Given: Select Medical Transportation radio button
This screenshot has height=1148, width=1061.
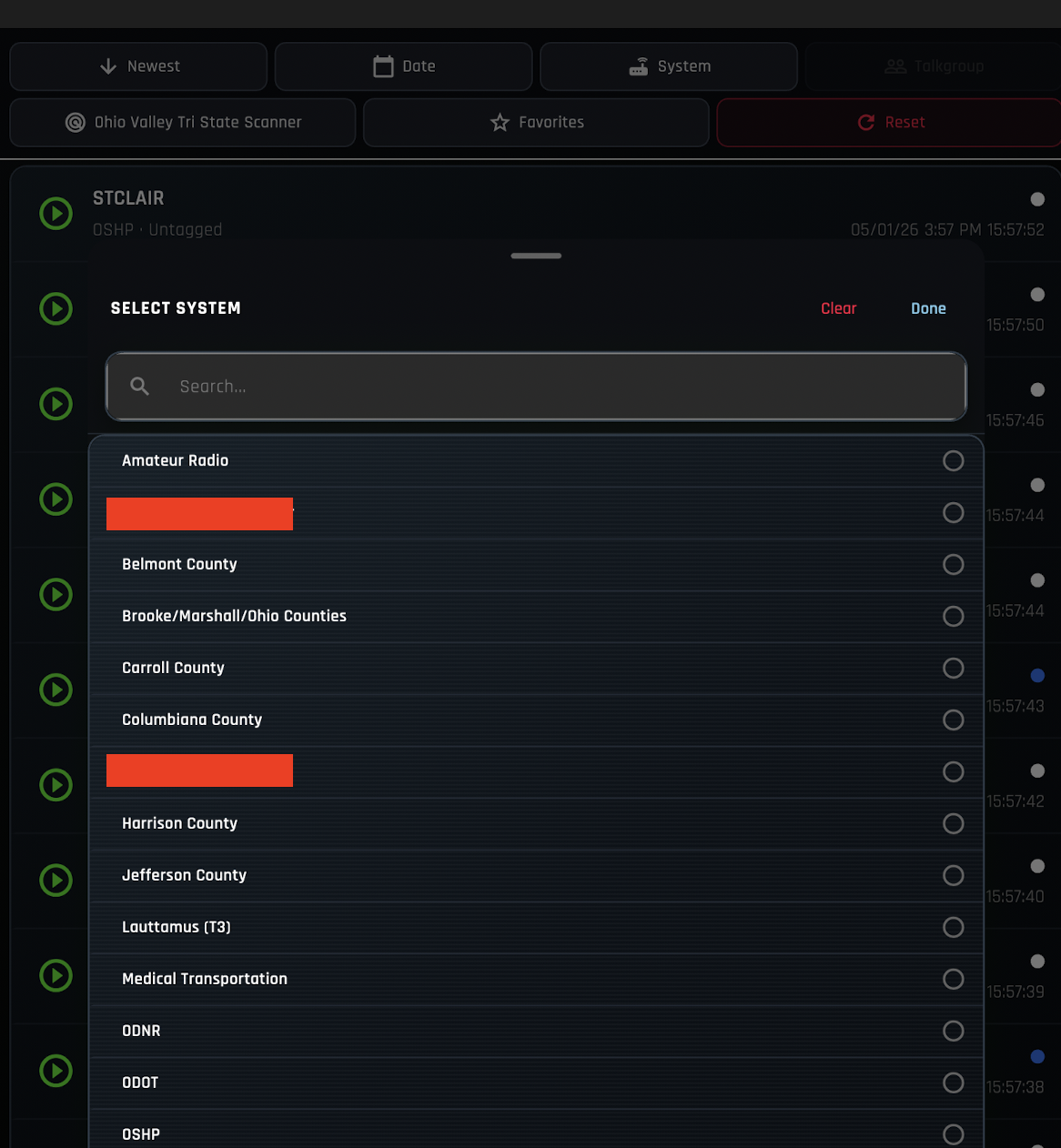Looking at the screenshot, I should (953, 980).
